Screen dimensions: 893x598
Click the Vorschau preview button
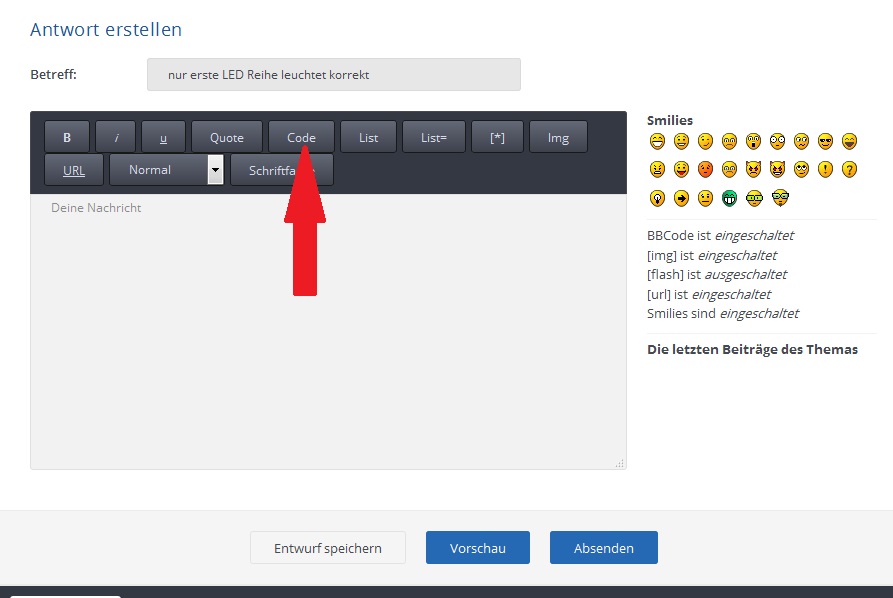[478, 548]
